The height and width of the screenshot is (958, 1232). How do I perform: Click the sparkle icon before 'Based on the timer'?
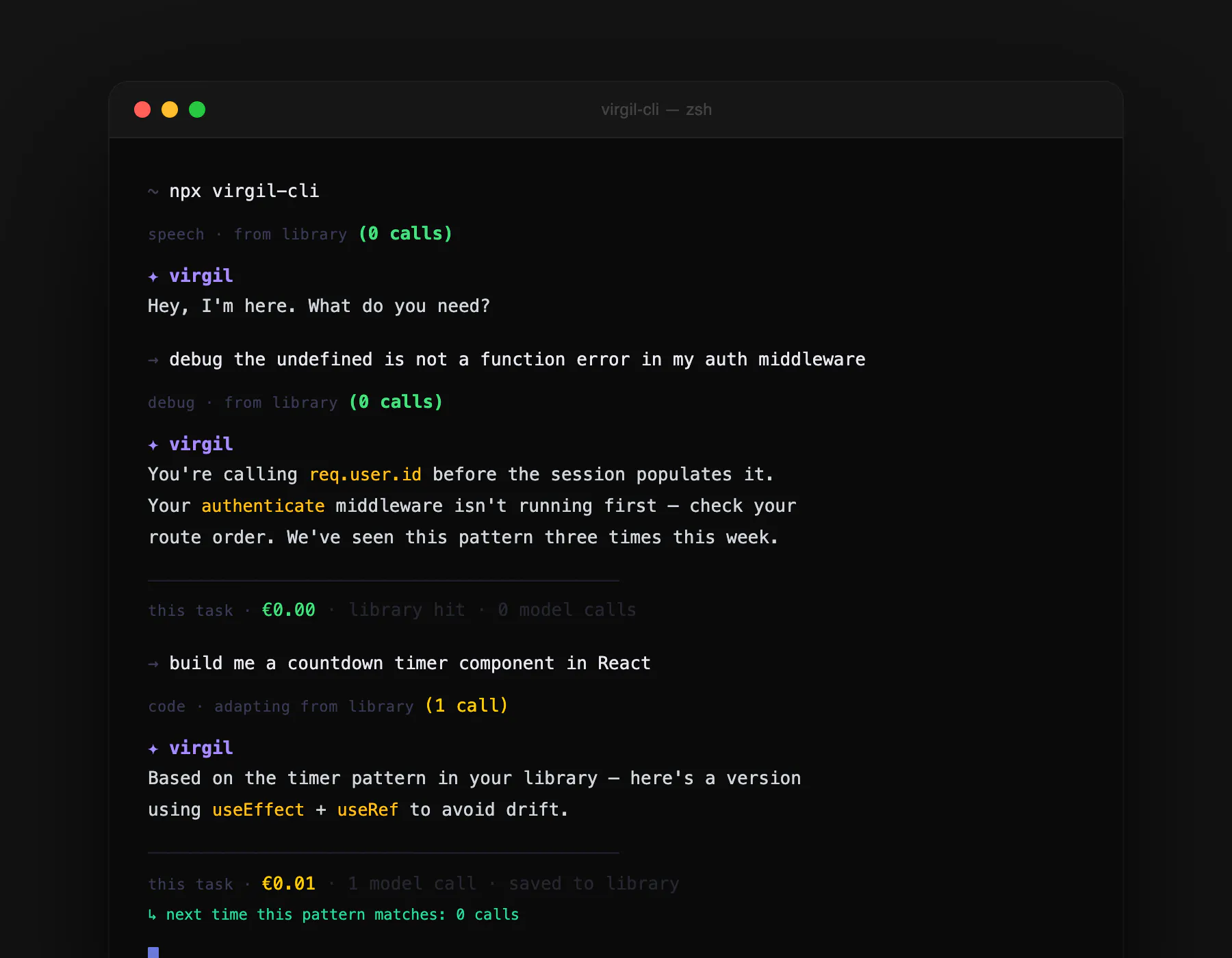click(153, 749)
